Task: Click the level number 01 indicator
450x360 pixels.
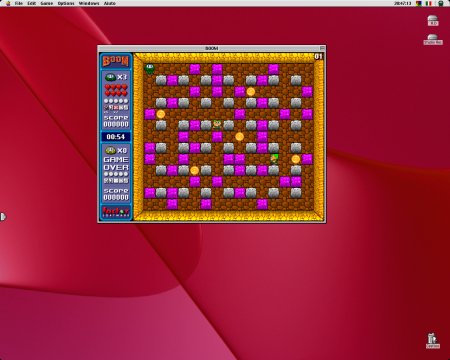Action: (319, 56)
